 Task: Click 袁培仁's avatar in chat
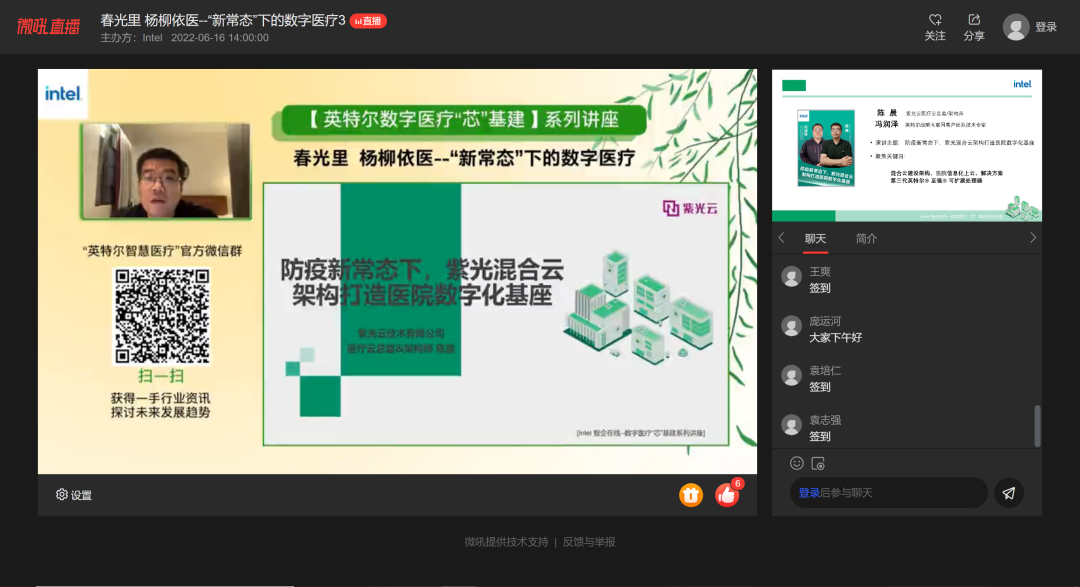(x=791, y=375)
